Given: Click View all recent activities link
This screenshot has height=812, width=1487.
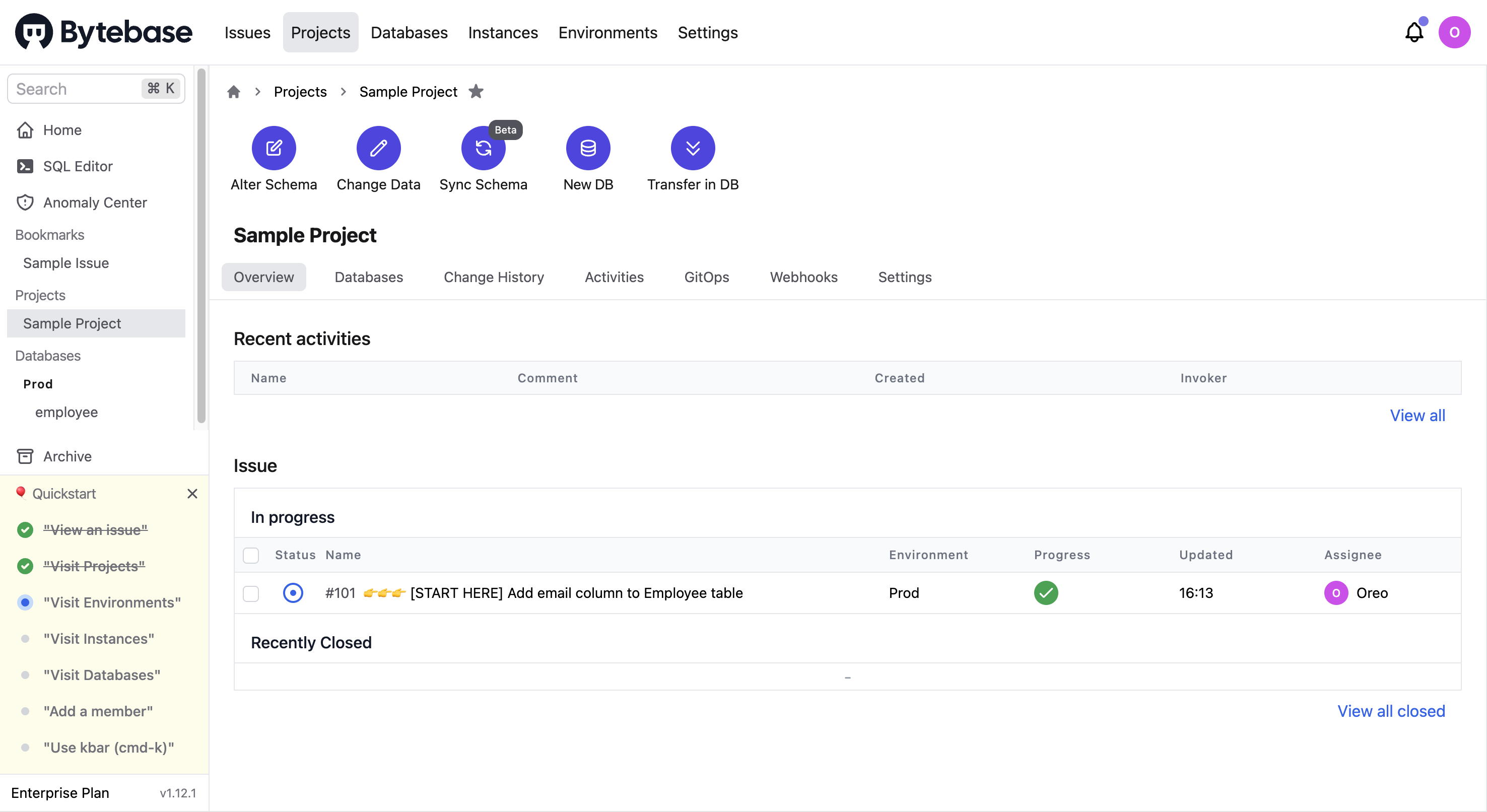Looking at the screenshot, I should click(x=1416, y=415).
